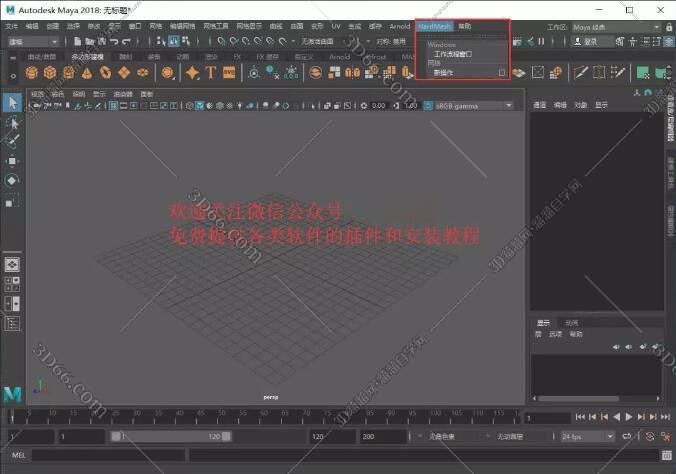Viewport: 676px width, 474px height.
Task: Toggle select by hierarchy mode
Action: coord(161,41)
